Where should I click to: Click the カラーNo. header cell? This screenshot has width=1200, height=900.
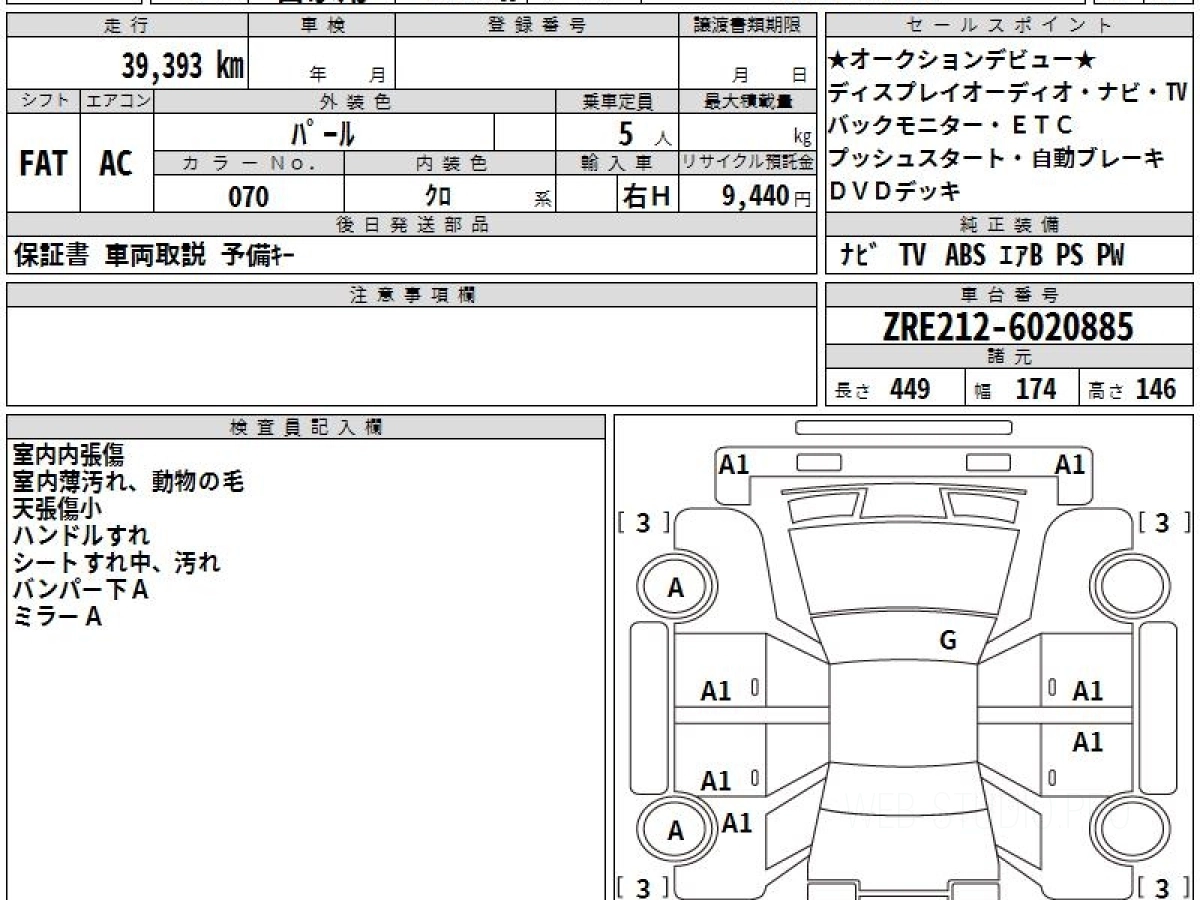249,163
